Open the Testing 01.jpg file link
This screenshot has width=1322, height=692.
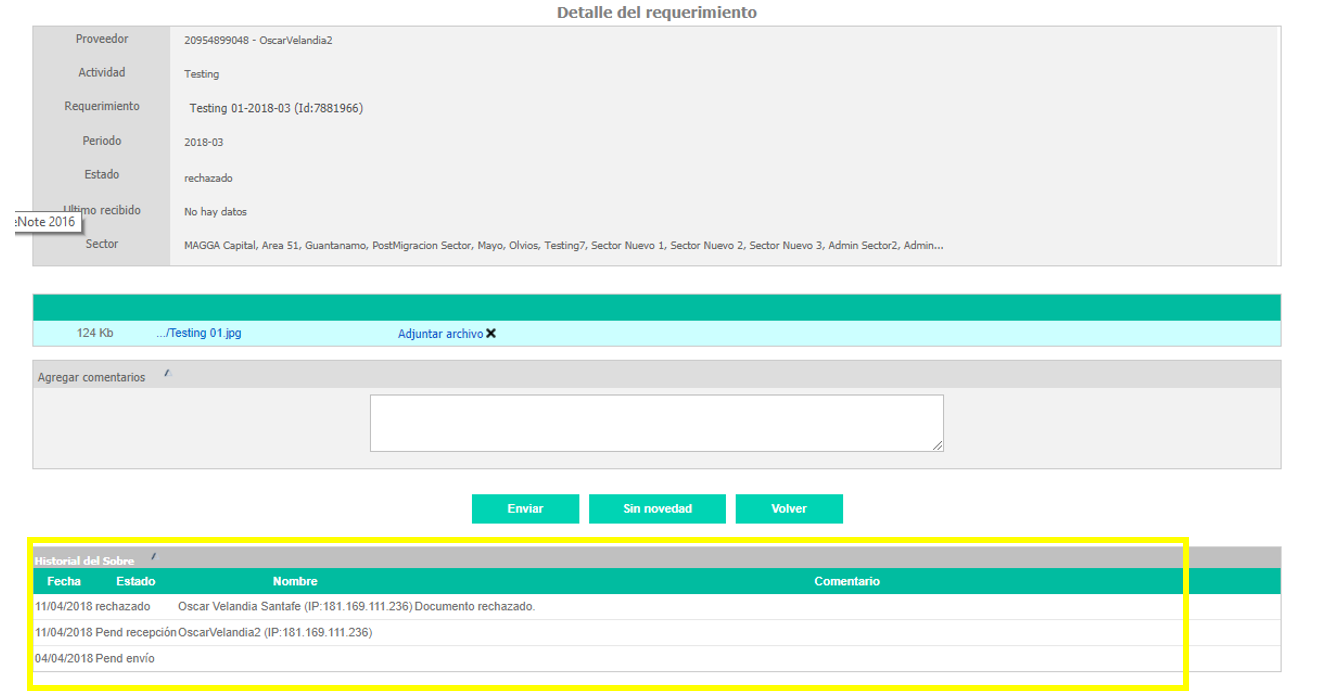click(x=198, y=334)
